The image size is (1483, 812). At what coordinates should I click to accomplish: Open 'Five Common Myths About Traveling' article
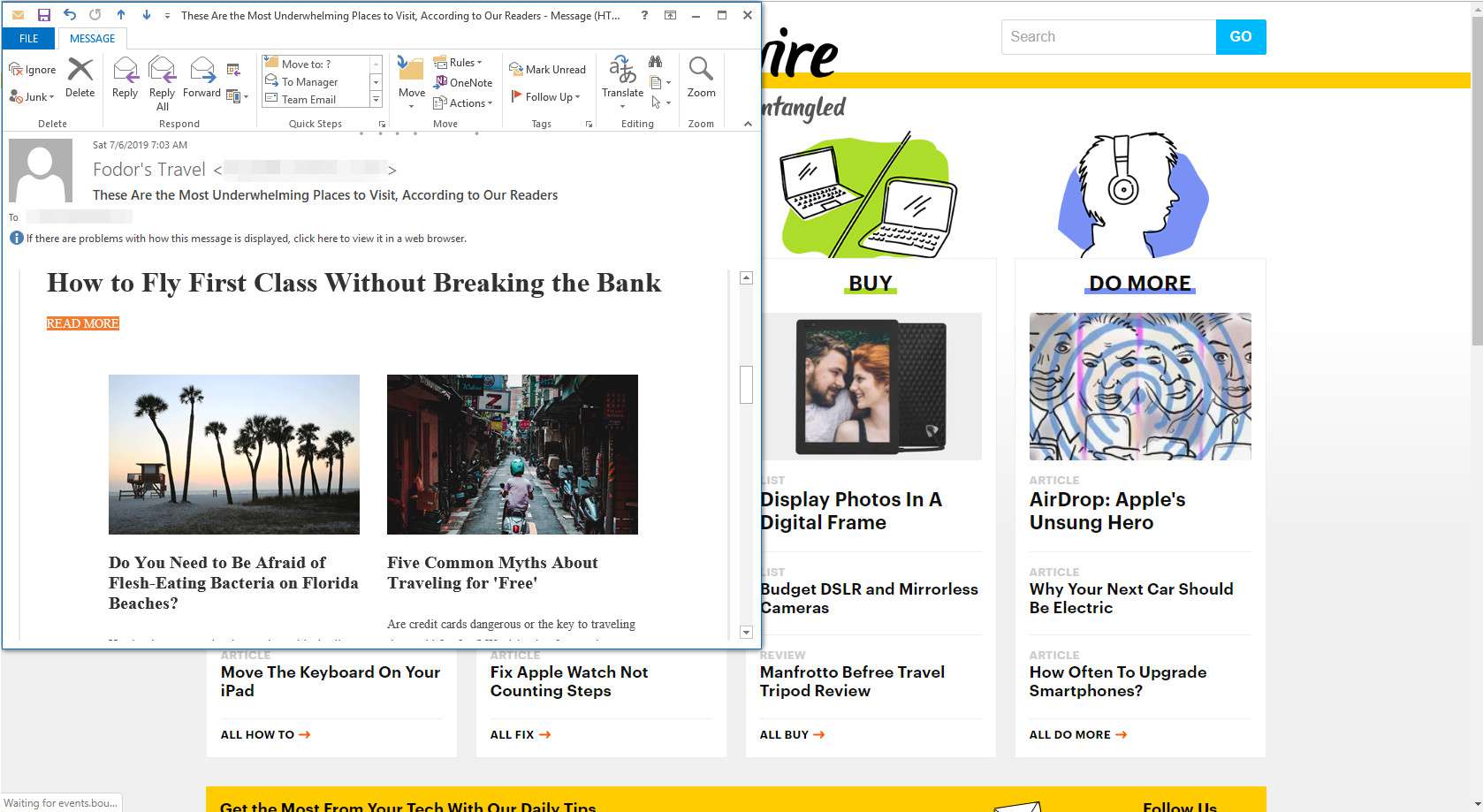pyautogui.click(x=492, y=573)
